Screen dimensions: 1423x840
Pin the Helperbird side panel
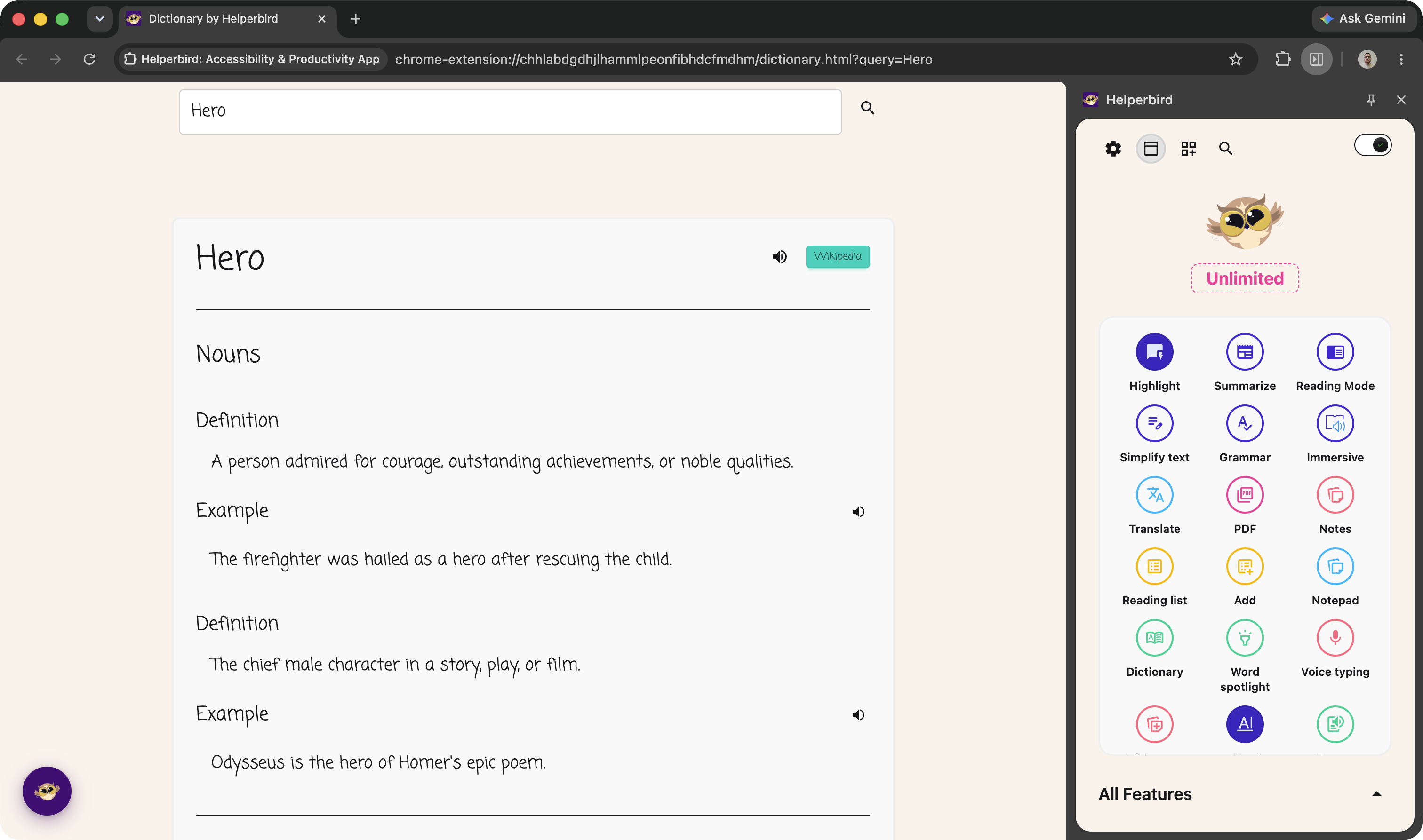tap(1371, 100)
